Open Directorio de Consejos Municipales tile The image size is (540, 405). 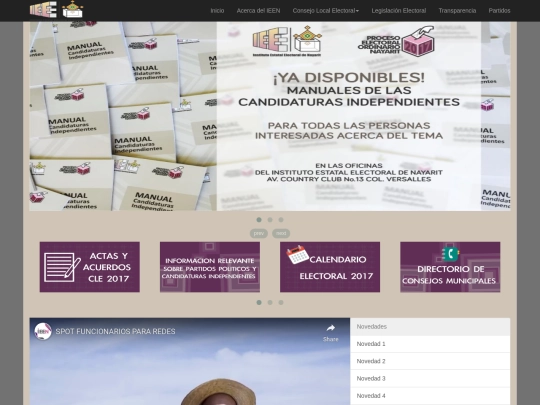coord(450,267)
